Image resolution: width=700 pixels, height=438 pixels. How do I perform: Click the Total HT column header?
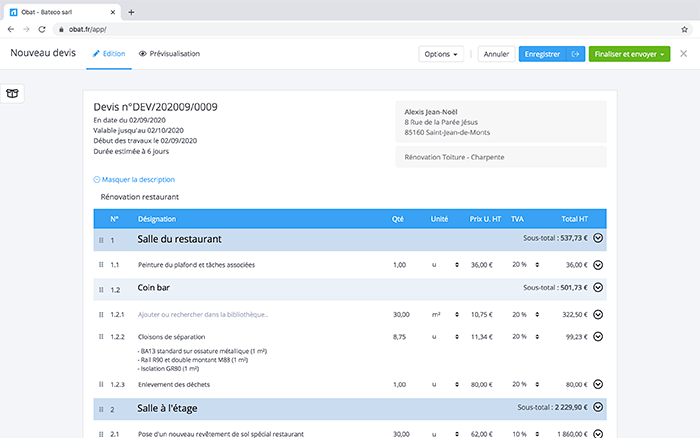[x=575, y=219]
